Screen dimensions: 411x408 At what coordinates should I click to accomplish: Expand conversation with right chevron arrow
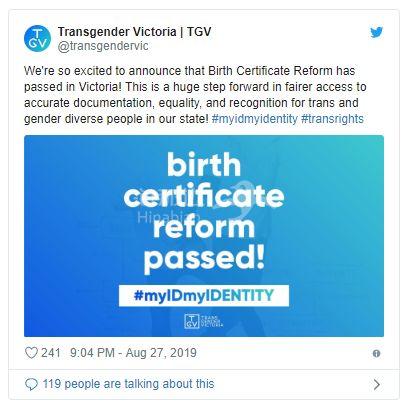coord(377,384)
